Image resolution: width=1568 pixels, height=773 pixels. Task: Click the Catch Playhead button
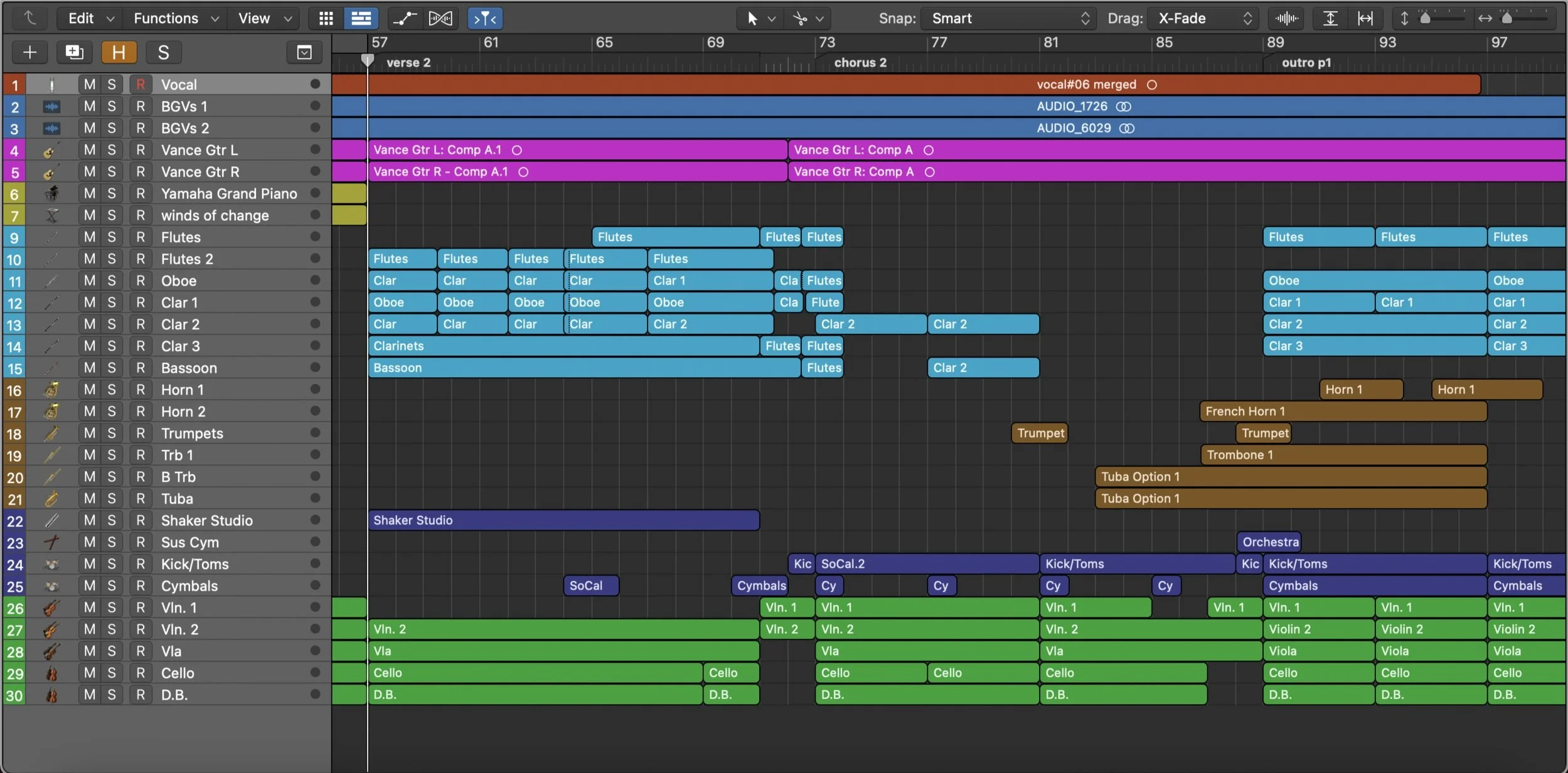click(x=485, y=18)
